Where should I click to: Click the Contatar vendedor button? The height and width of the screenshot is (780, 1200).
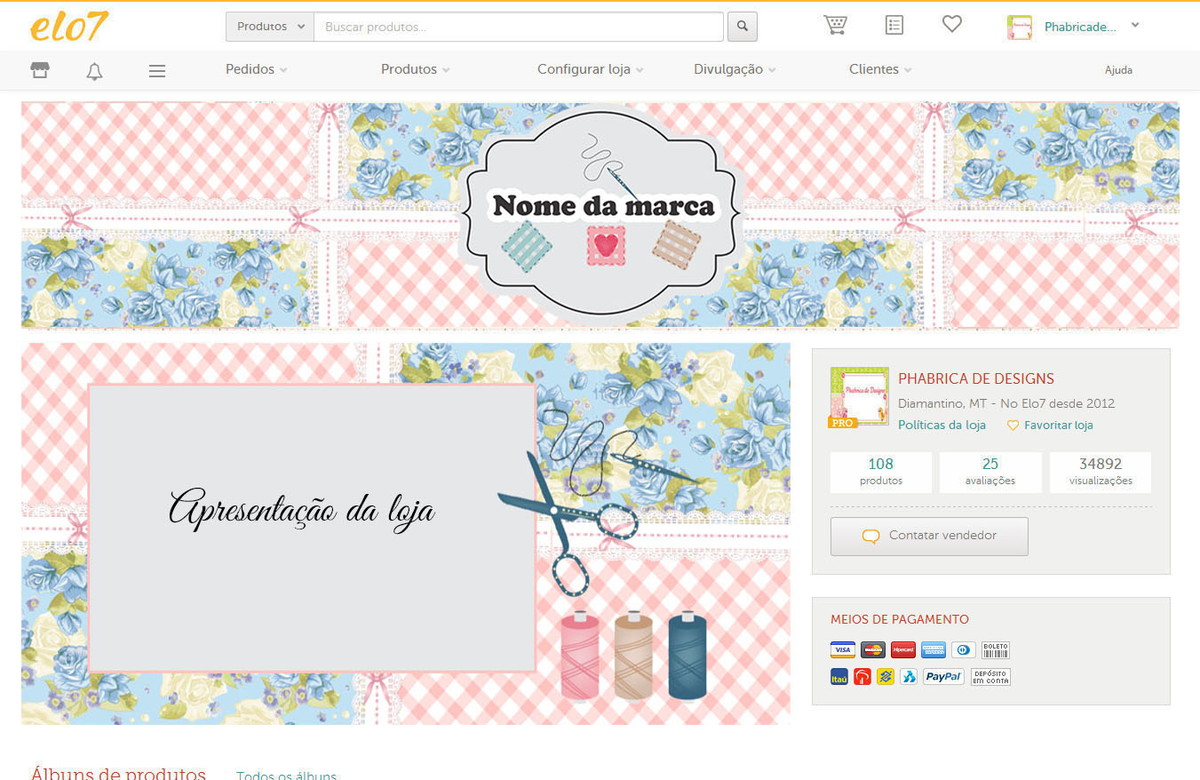929,536
